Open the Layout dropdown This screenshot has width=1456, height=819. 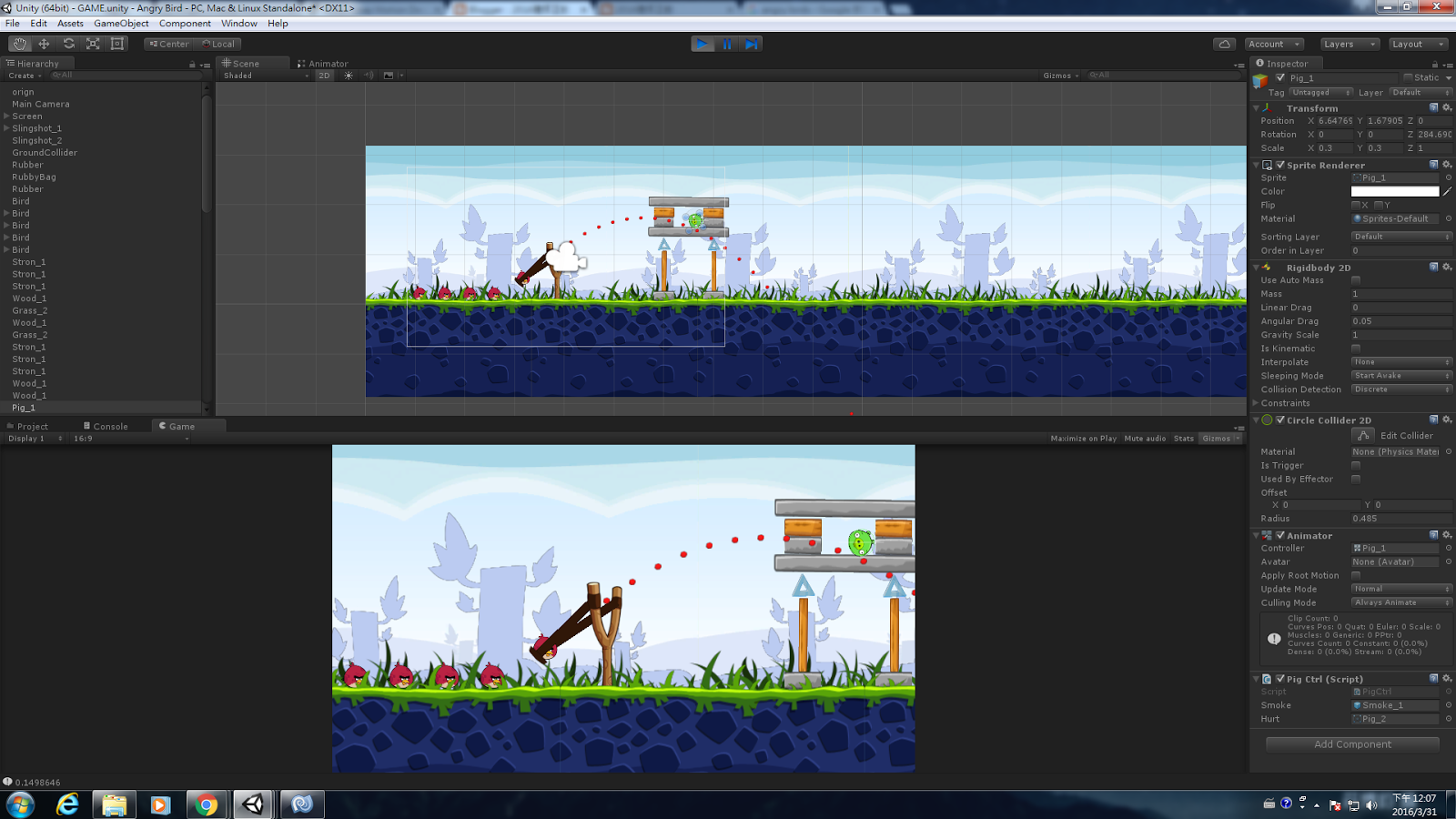[x=1417, y=44]
